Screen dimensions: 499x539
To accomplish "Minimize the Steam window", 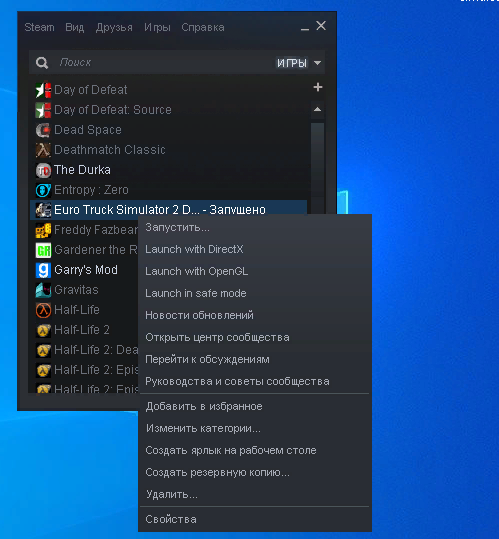I will click(304, 28).
